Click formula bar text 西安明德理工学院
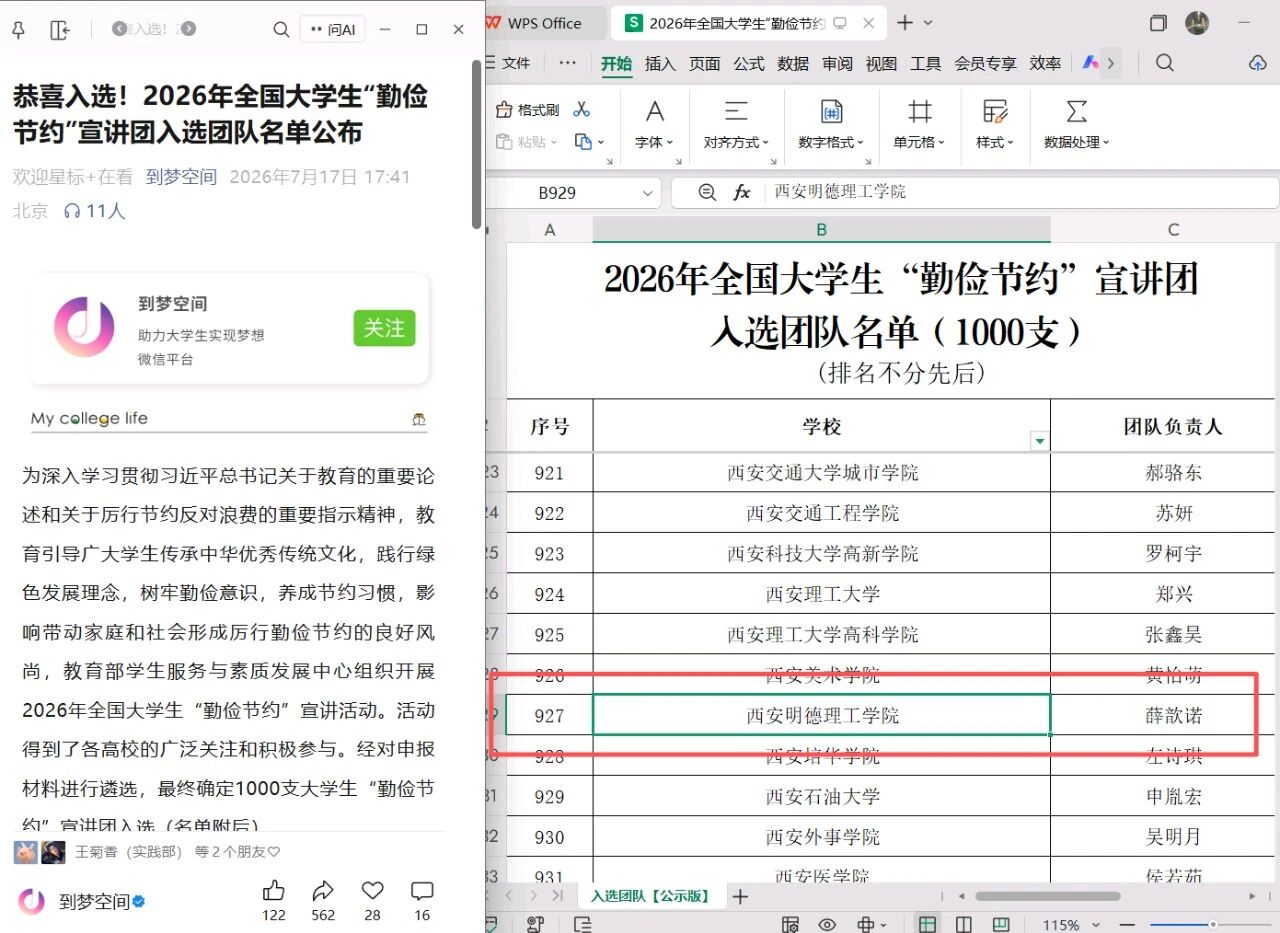 click(x=840, y=192)
